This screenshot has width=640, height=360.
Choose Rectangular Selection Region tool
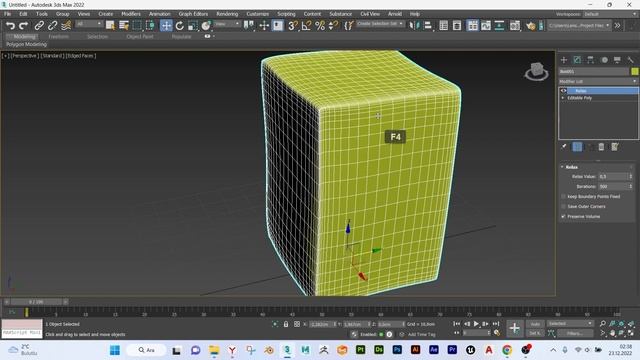[137, 26]
